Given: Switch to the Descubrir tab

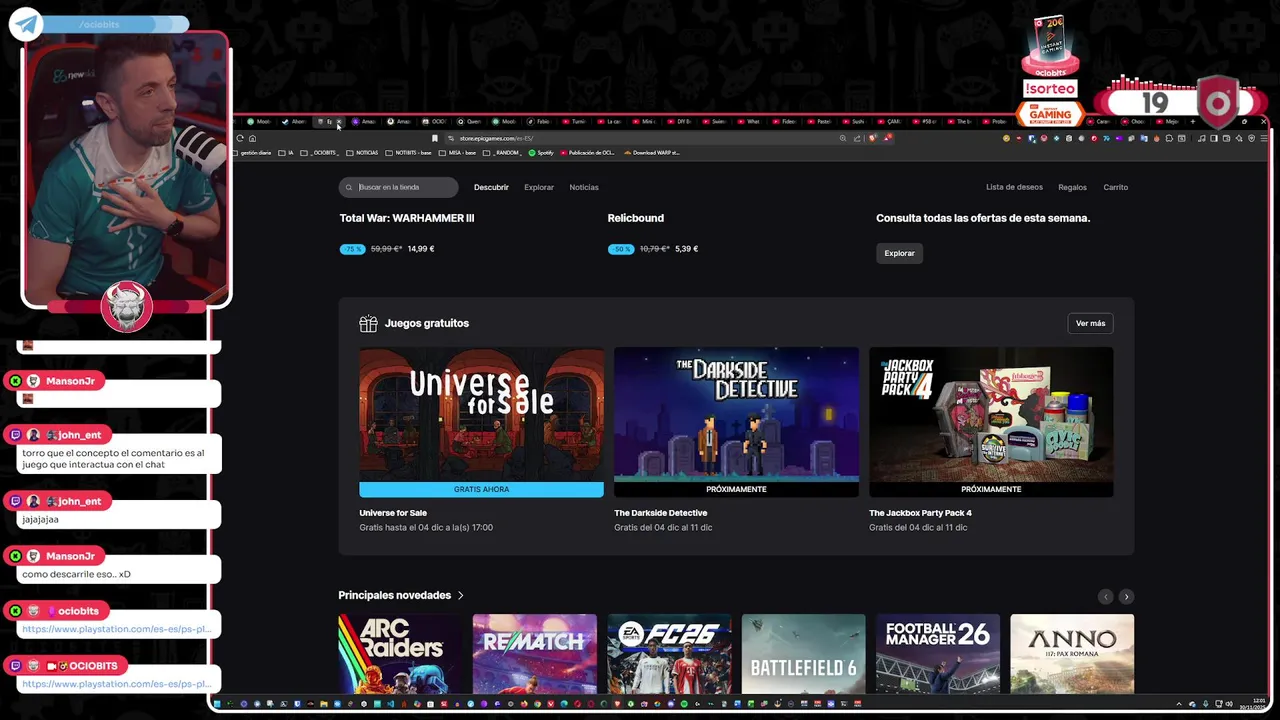Looking at the screenshot, I should click(491, 187).
